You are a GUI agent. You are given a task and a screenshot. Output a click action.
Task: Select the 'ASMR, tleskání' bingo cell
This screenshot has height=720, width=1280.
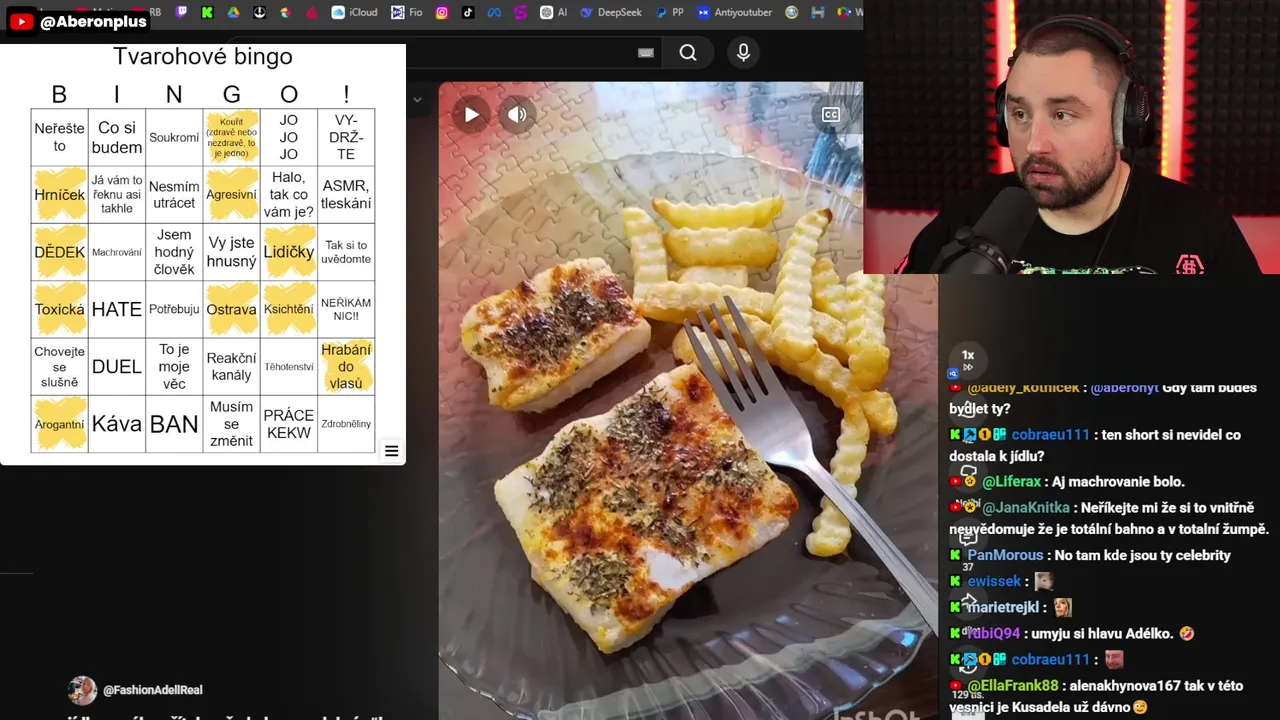[346, 195]
